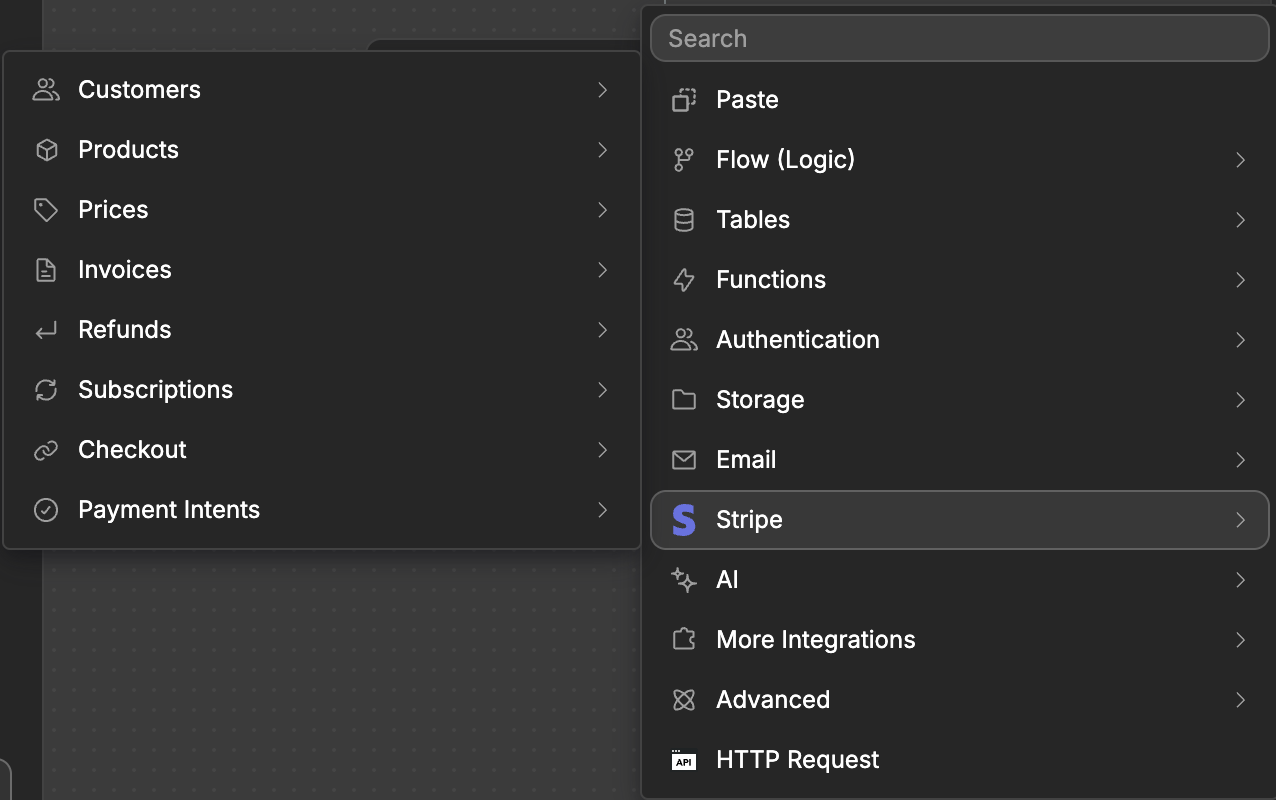Expand the More Integrations chevron arrow
This screenshot has height=800, width=1276.
pos(1241,640)
